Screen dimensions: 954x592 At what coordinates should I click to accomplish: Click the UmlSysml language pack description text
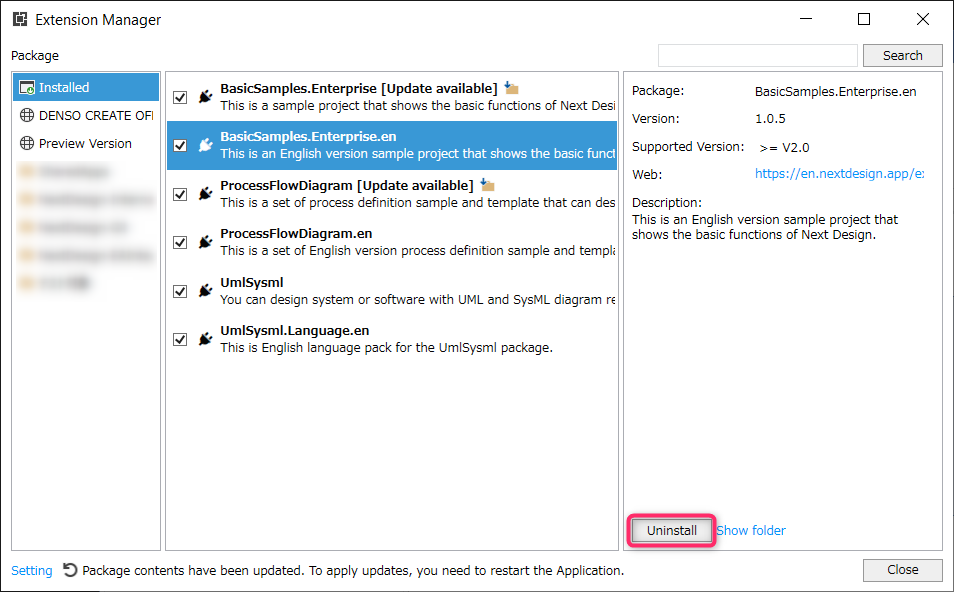(x=386, y=347)
